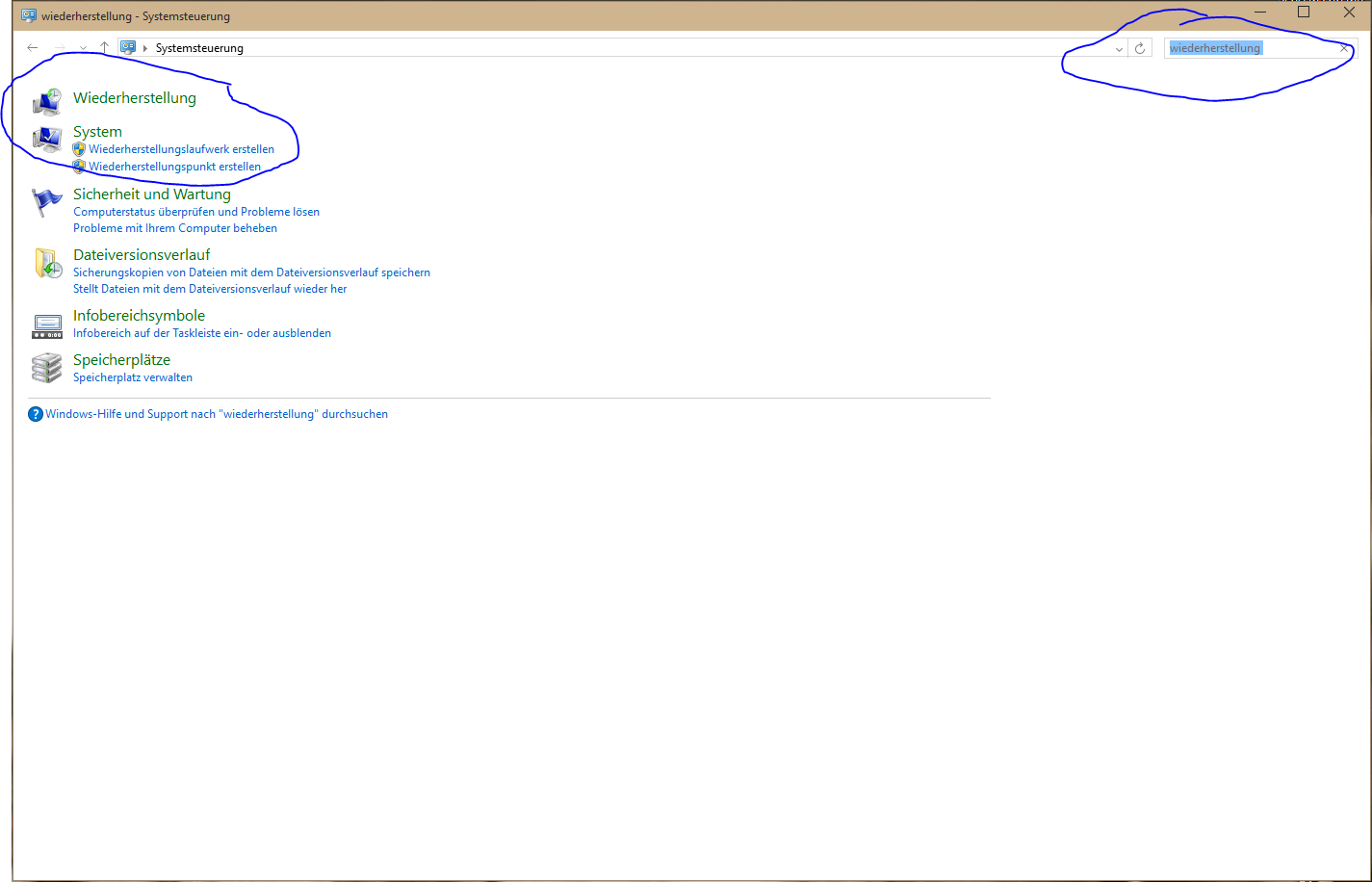The image size is (1372, 882).
Task: Click the Systemsteuerung breadcrumb in address bar
Action: [199, 48]
